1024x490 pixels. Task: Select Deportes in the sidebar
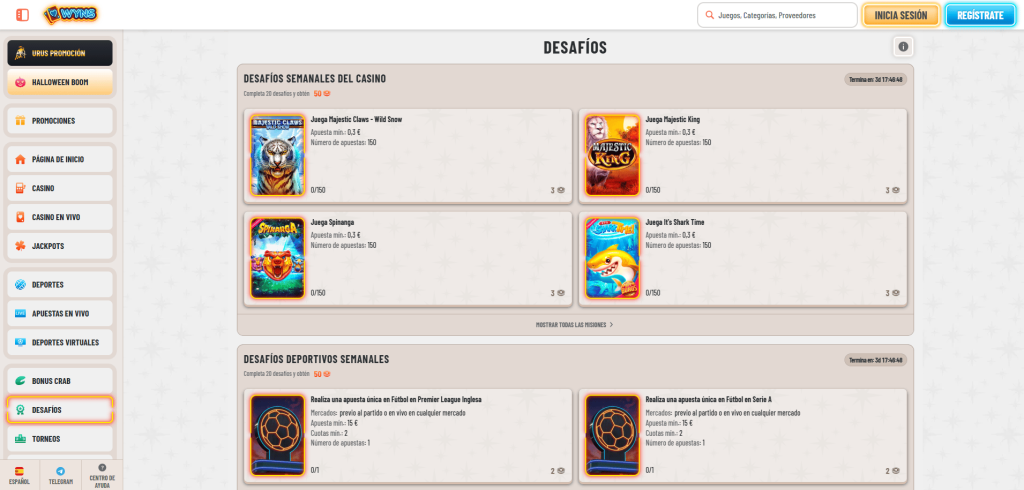pos(60,285)
